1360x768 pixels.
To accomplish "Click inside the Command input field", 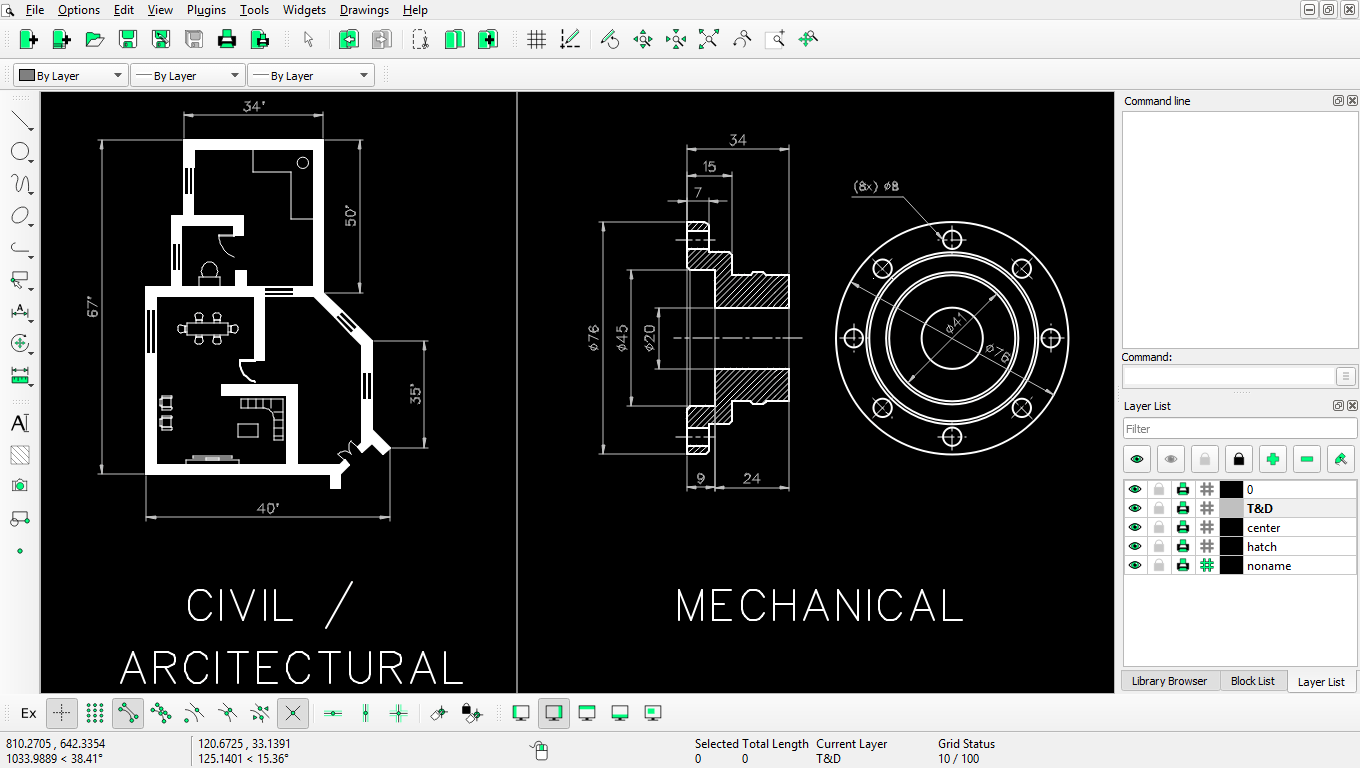I will coord(1228,376).
